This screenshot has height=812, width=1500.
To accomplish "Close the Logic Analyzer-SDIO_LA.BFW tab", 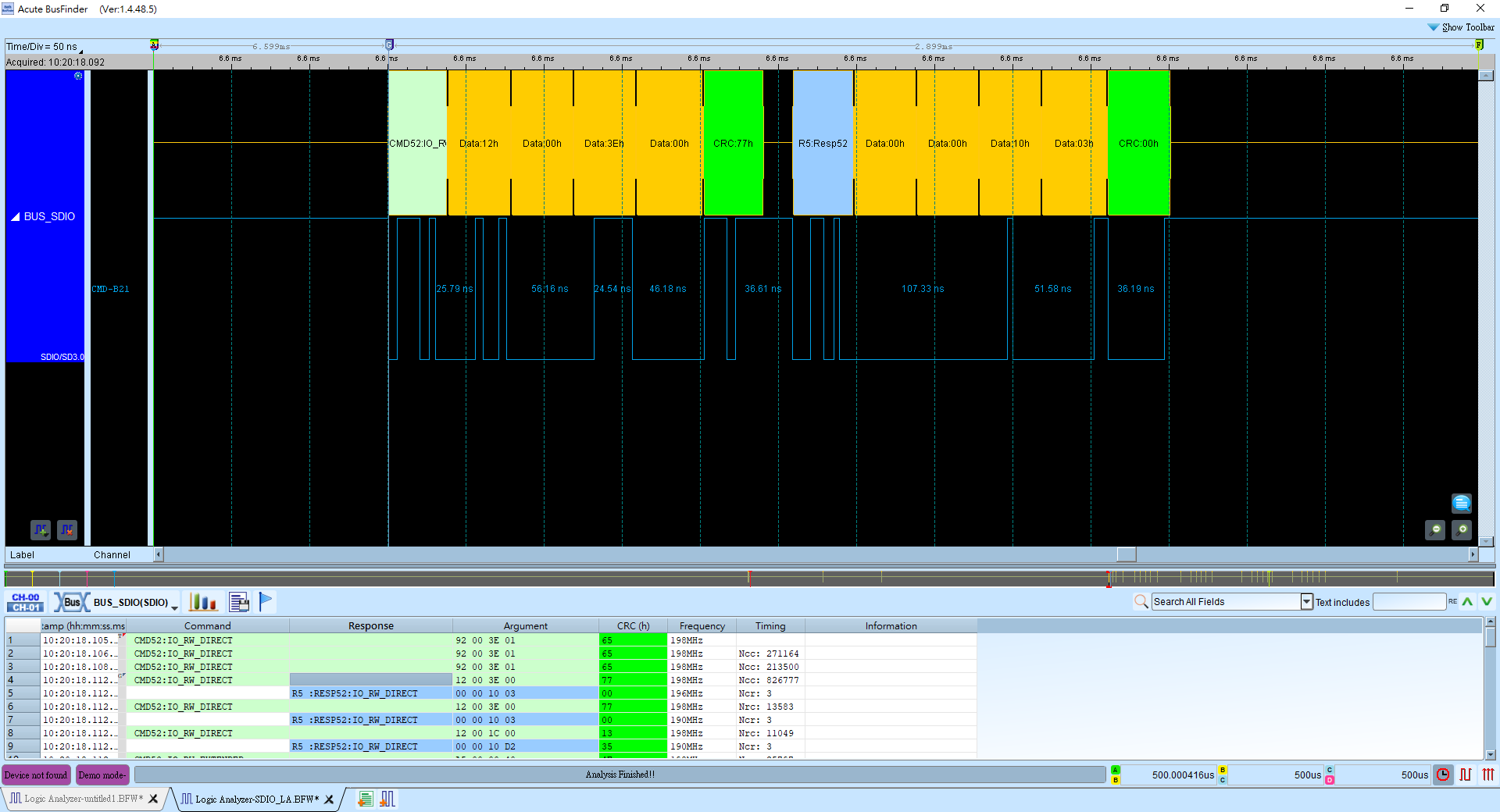I will (x=329, y=799).
